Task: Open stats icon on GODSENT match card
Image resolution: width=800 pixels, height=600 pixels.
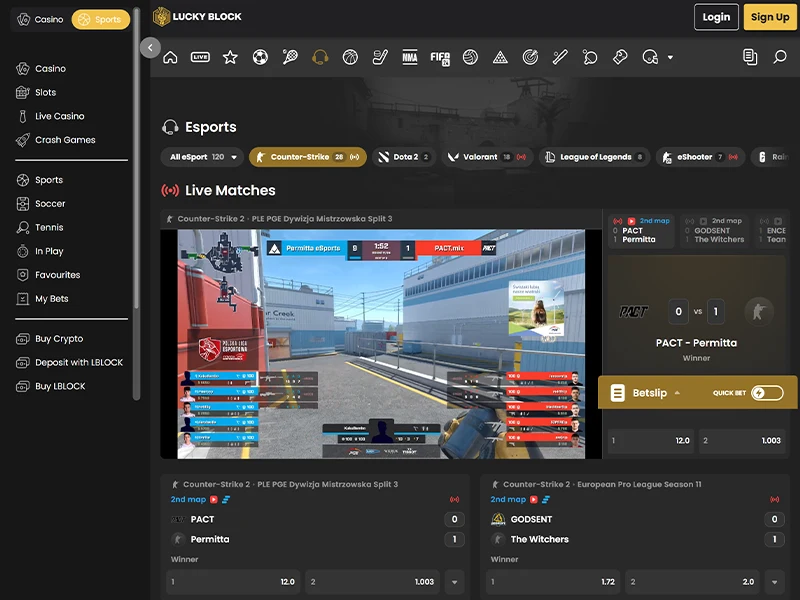Action: click(546, 499)
